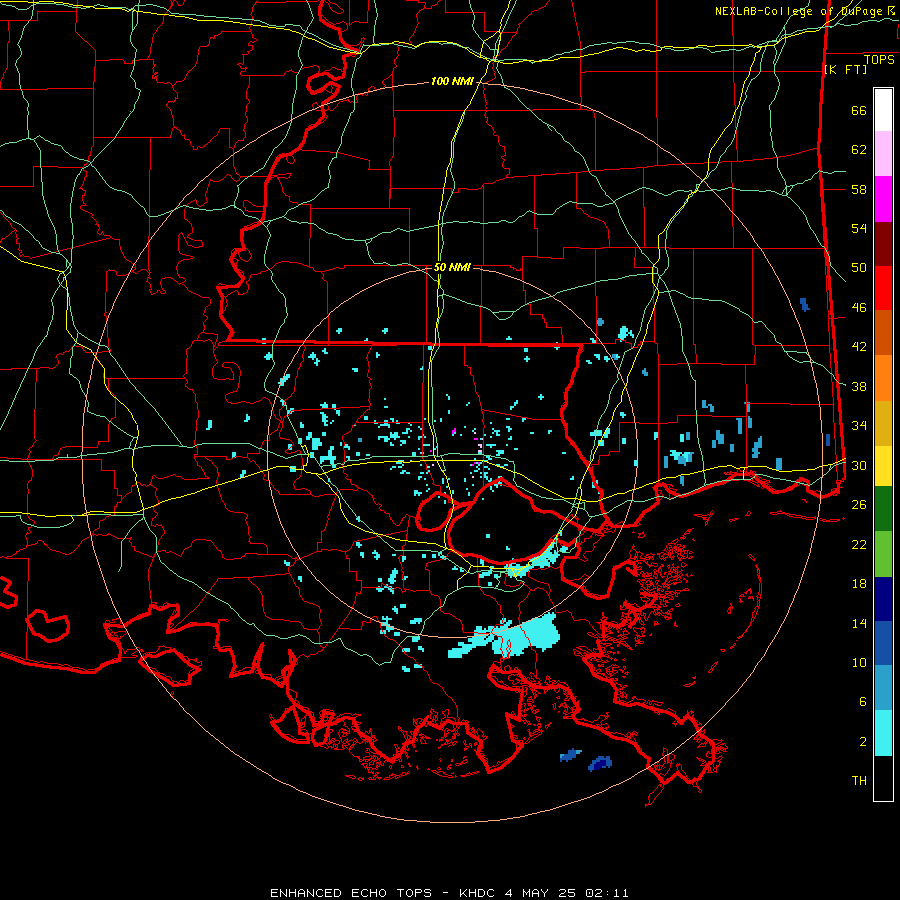Screen dimensions: 900x900
Task: Click the 58 legend value
Action: (x=859, y=189)
